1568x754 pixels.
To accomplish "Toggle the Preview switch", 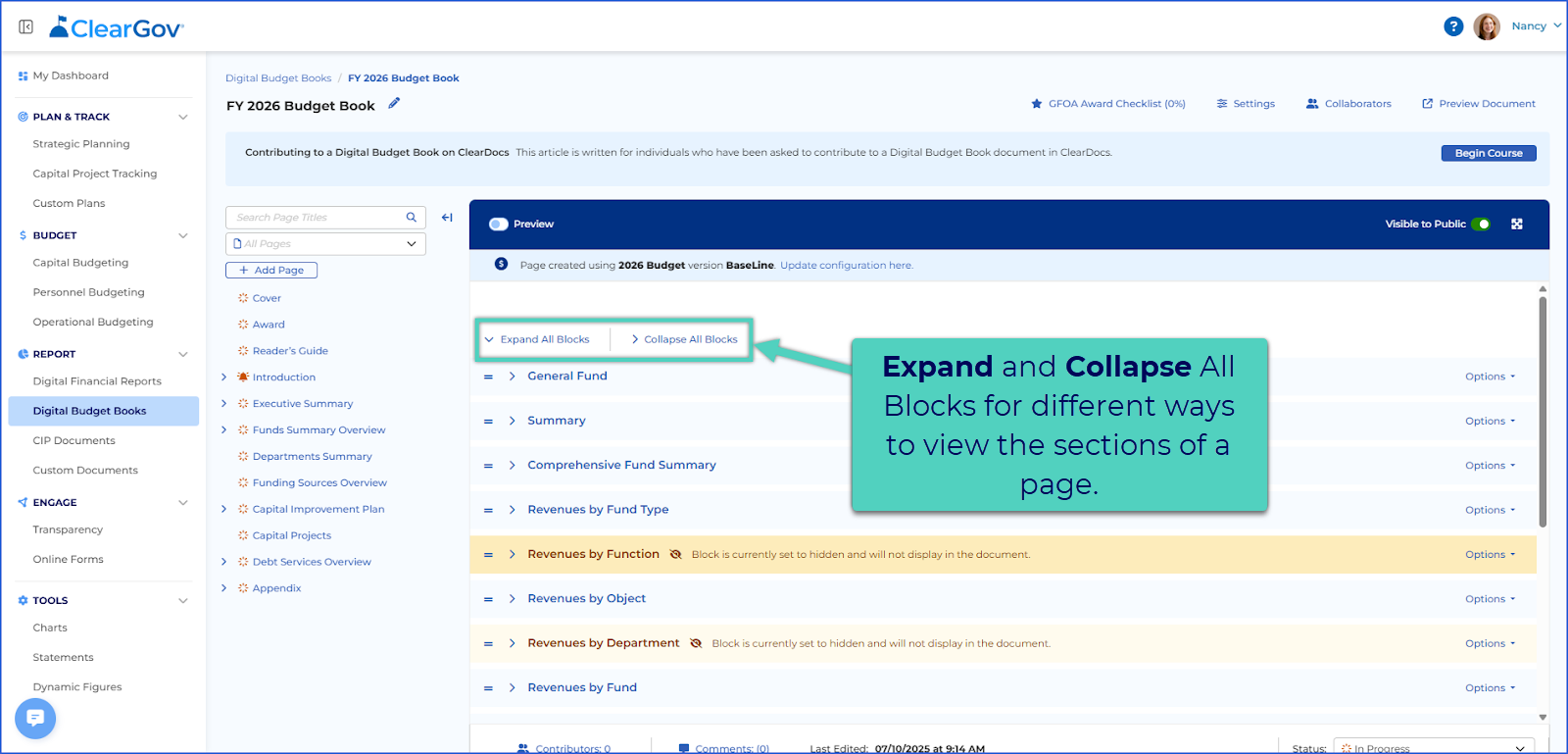I will point(499,225).
